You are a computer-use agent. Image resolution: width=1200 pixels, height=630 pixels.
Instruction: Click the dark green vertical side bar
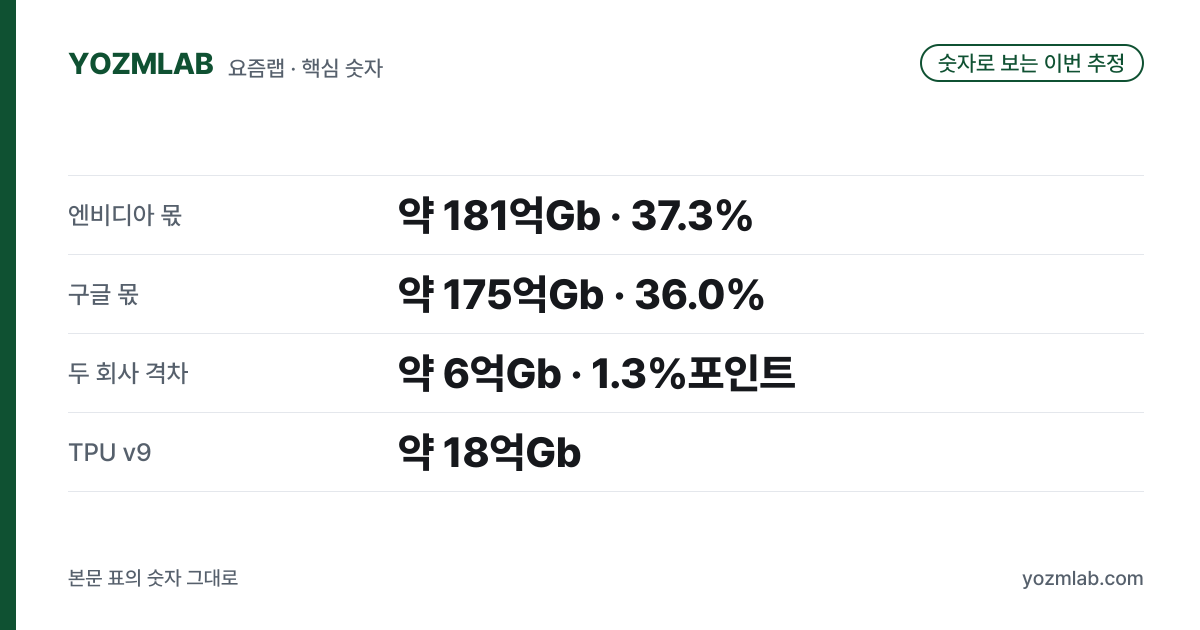(x=8, y=315)
